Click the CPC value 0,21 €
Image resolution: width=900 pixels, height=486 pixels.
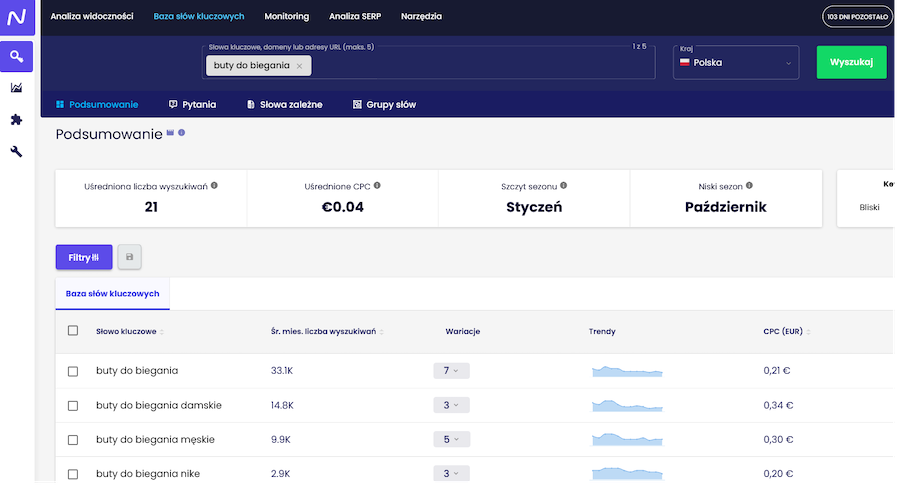[x=777, y=371]
